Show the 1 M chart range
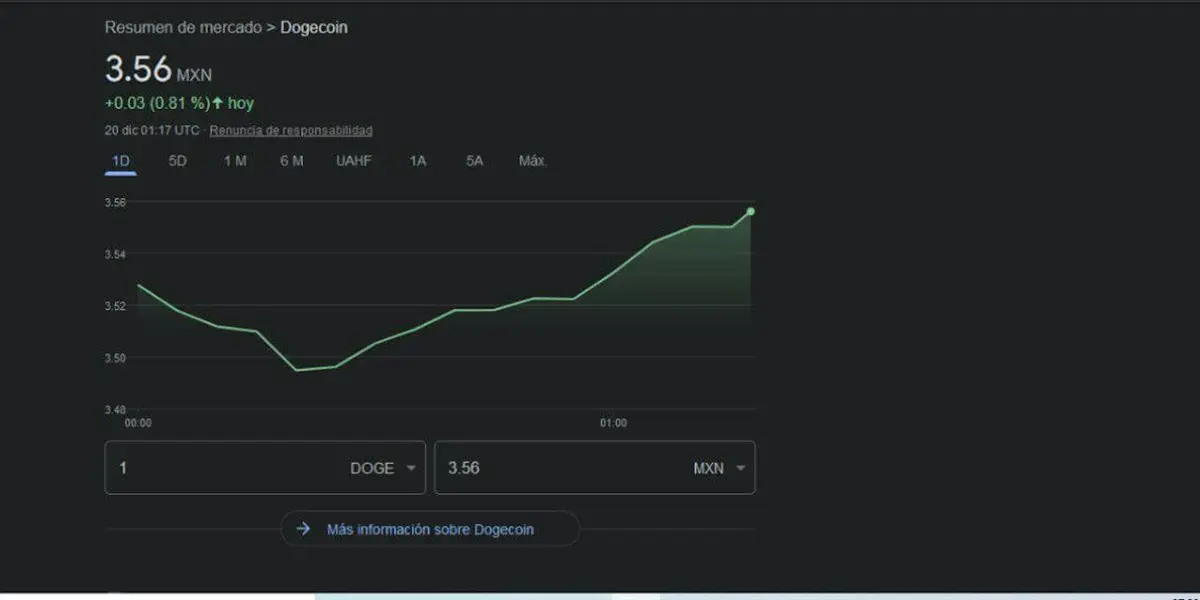The height and width of the screenshot is (600, 1200). click(235, 161)
